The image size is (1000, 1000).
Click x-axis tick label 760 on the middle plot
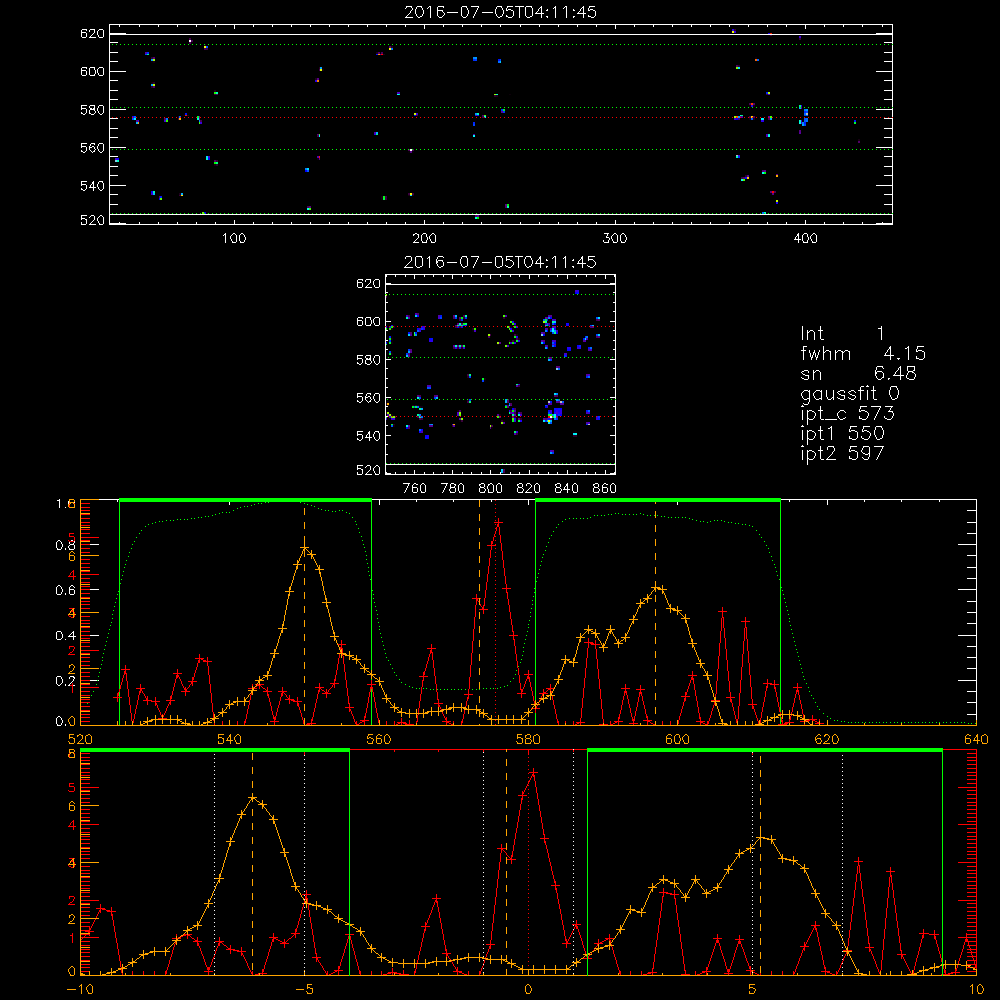tap(415, 489)
